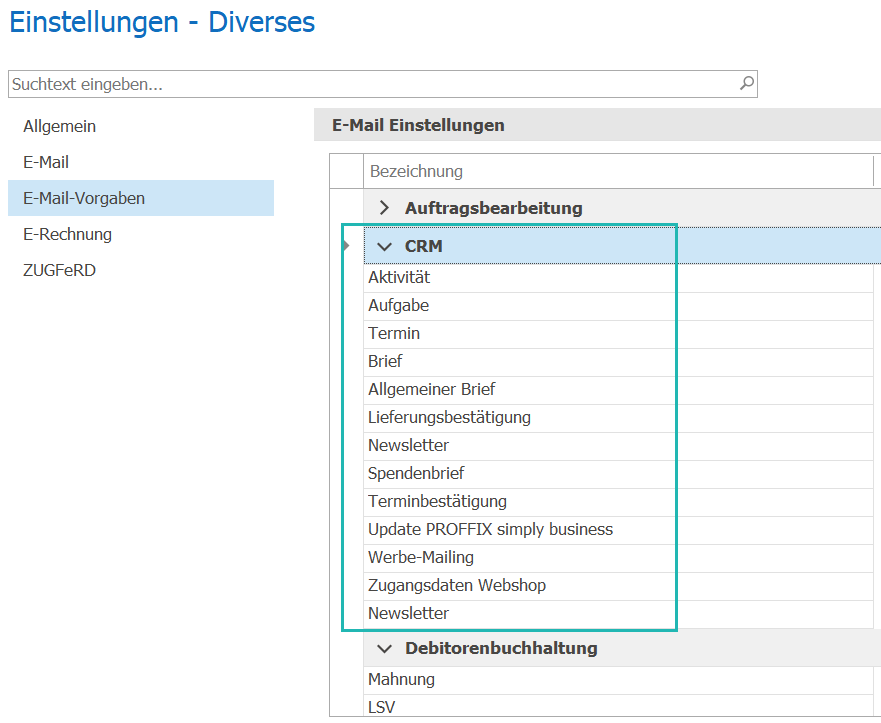Screen dimensions: 881x723
Task: Click the Bezeichnung column header
Action: click(618, 171)
